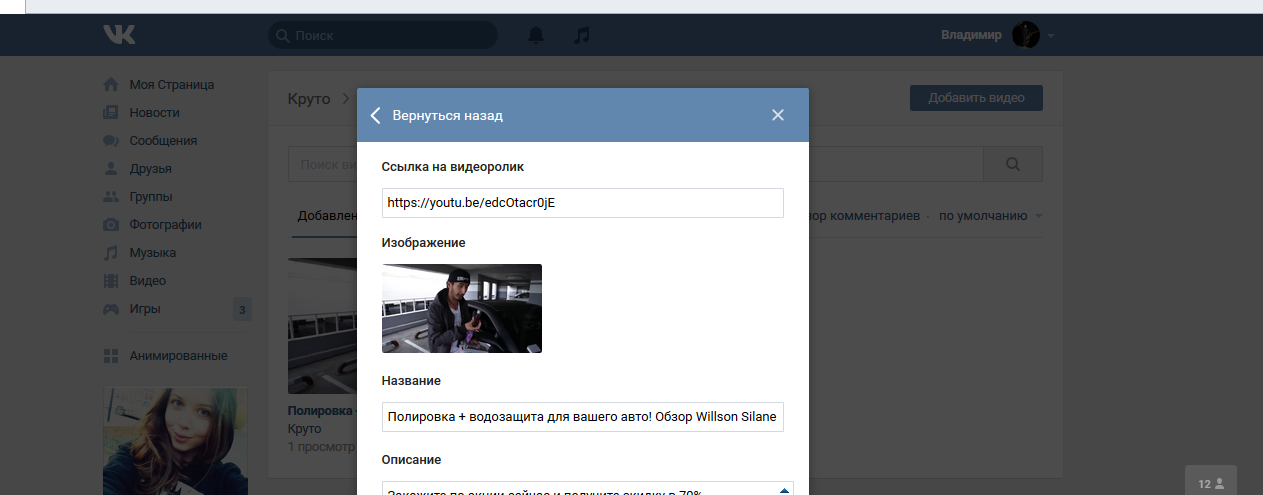Close the video dialog with X
This screenshot has width=1263, height=495.
click(778, 115)
